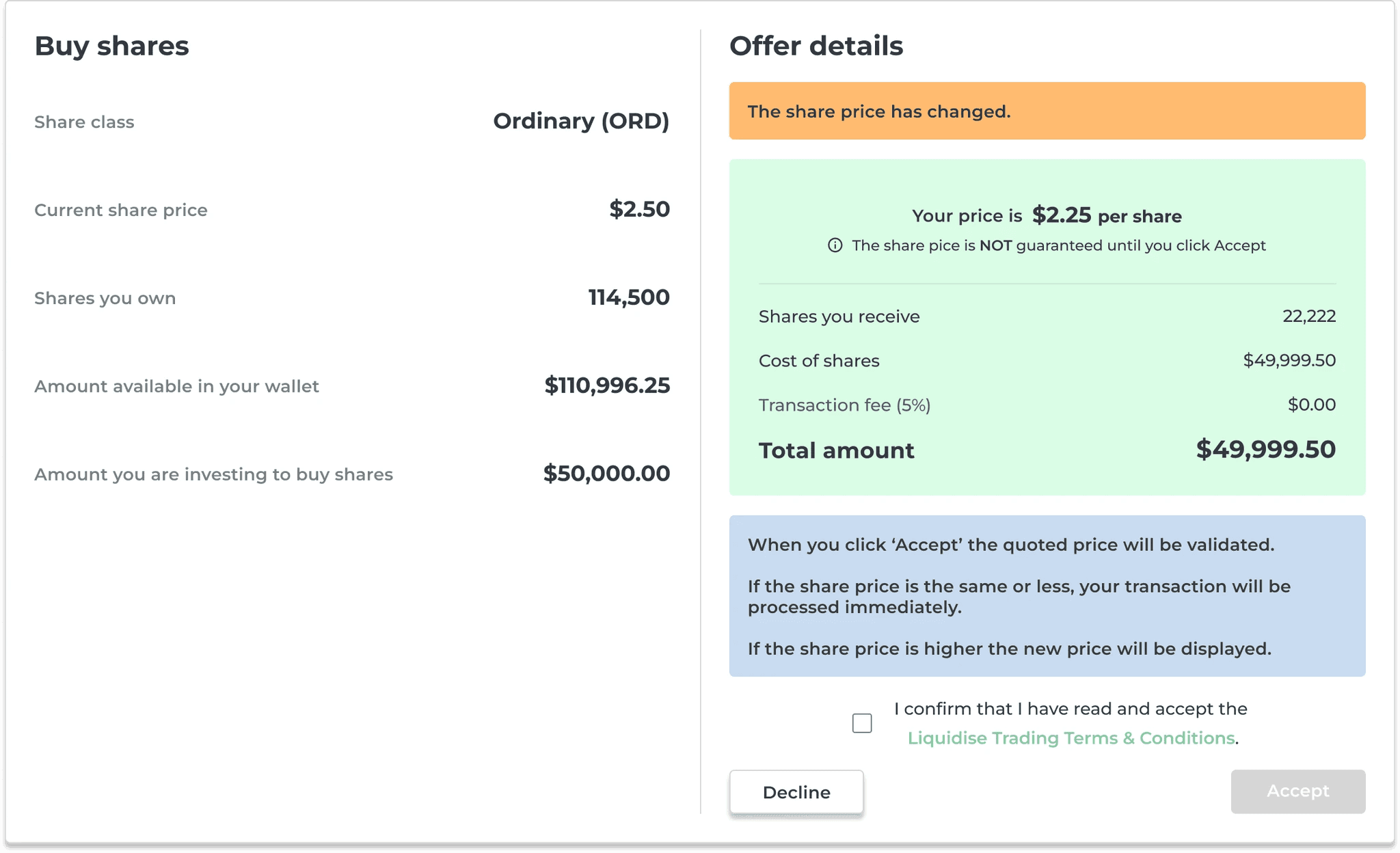Select the Cost of shares amount
This screenshot has height=853, width=1400.
(x=1289, y=360)
